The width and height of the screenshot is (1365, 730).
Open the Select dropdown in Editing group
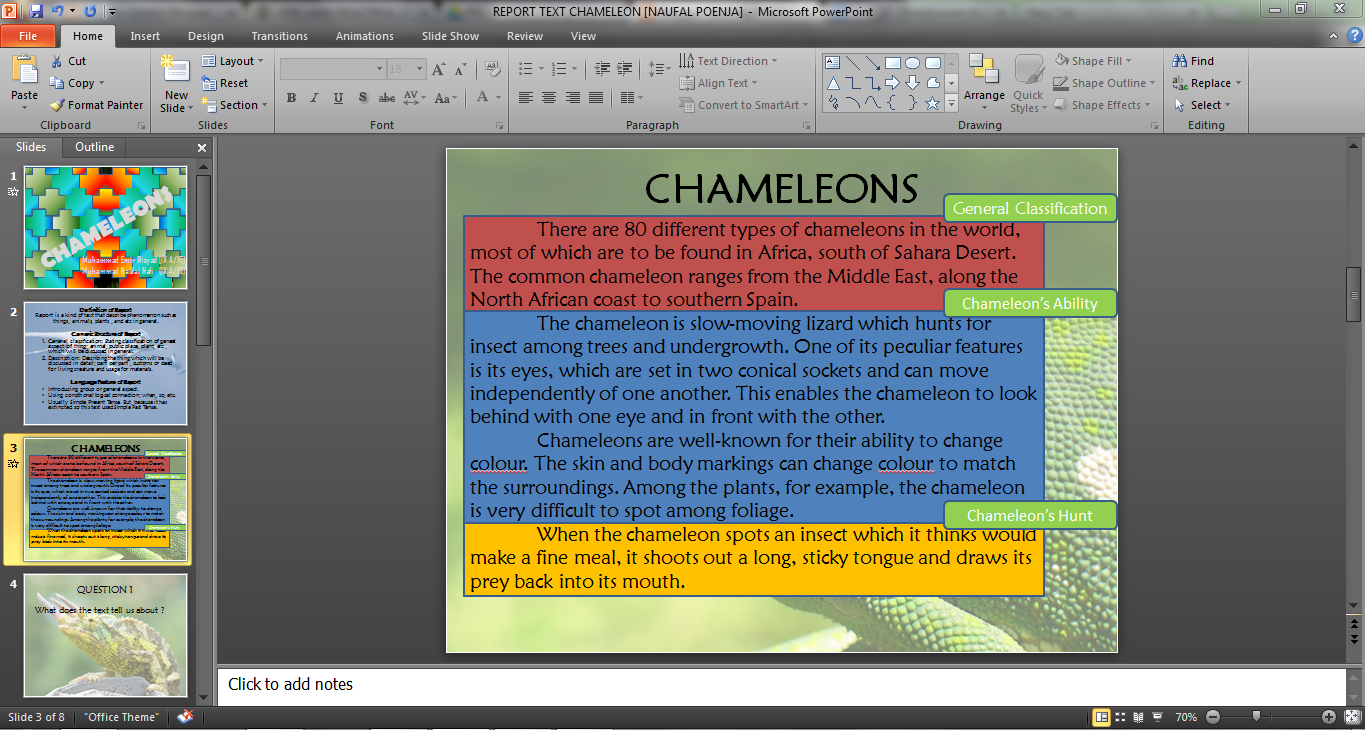point(1201,105)
